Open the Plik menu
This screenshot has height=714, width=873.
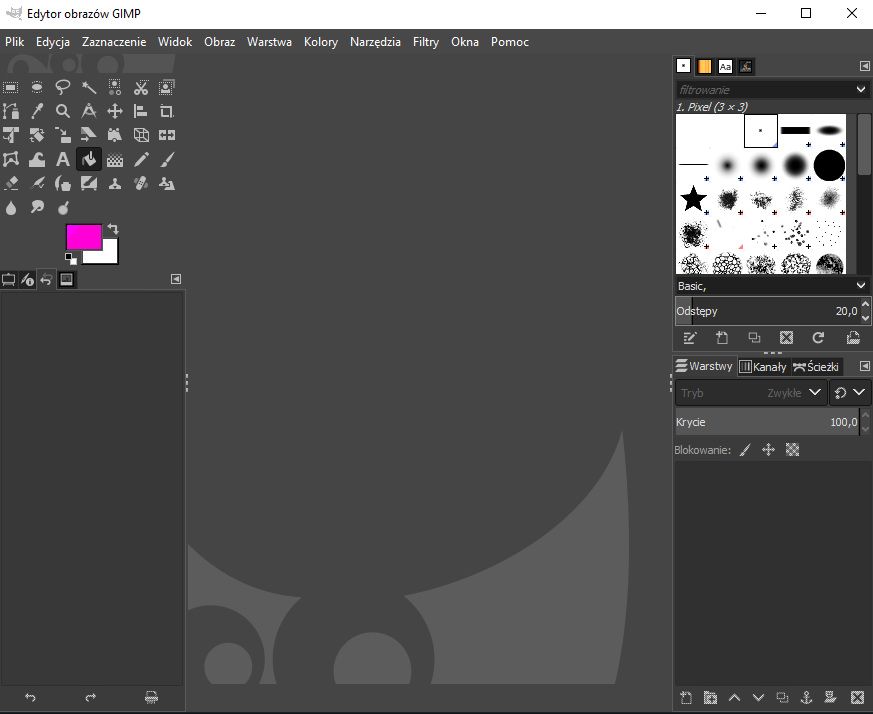[14, 42]
